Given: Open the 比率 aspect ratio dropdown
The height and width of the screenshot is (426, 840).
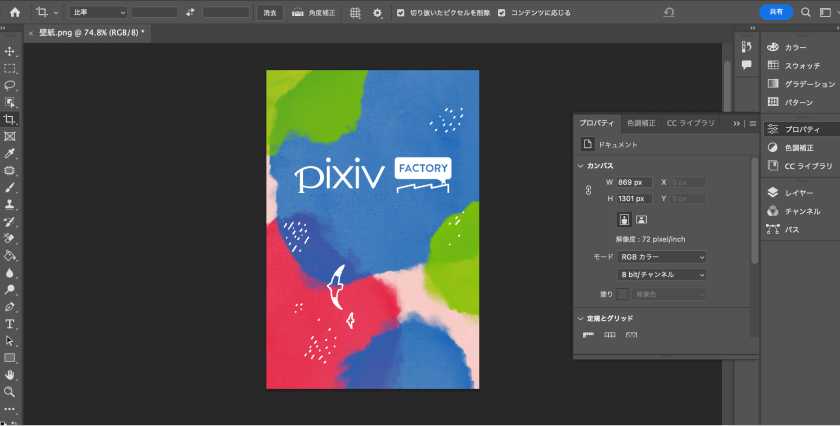Looking at the screenshot, I should point(98,12).
